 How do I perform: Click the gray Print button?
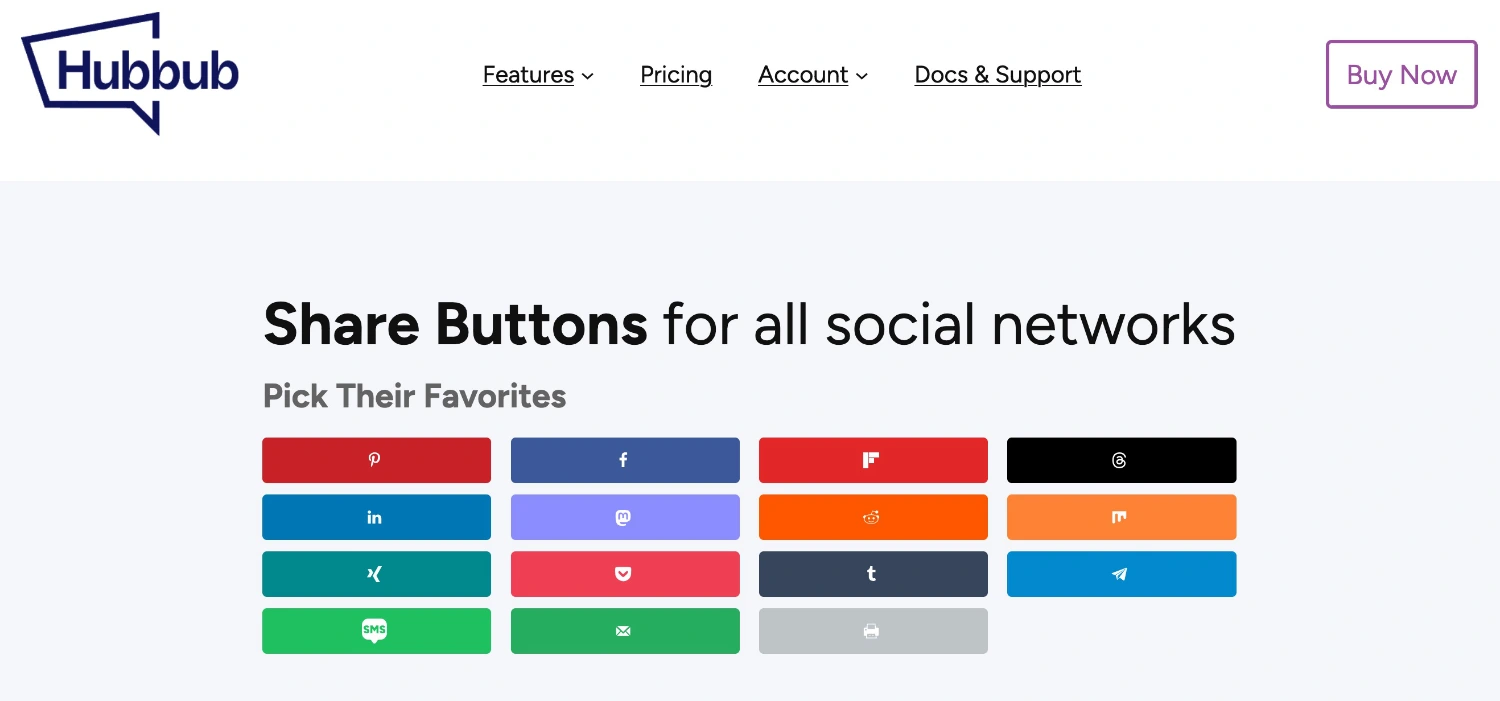coord(873,631)
